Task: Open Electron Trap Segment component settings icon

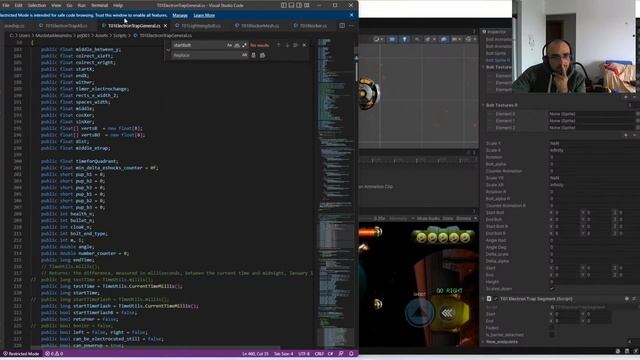Action: click(634, 299)
